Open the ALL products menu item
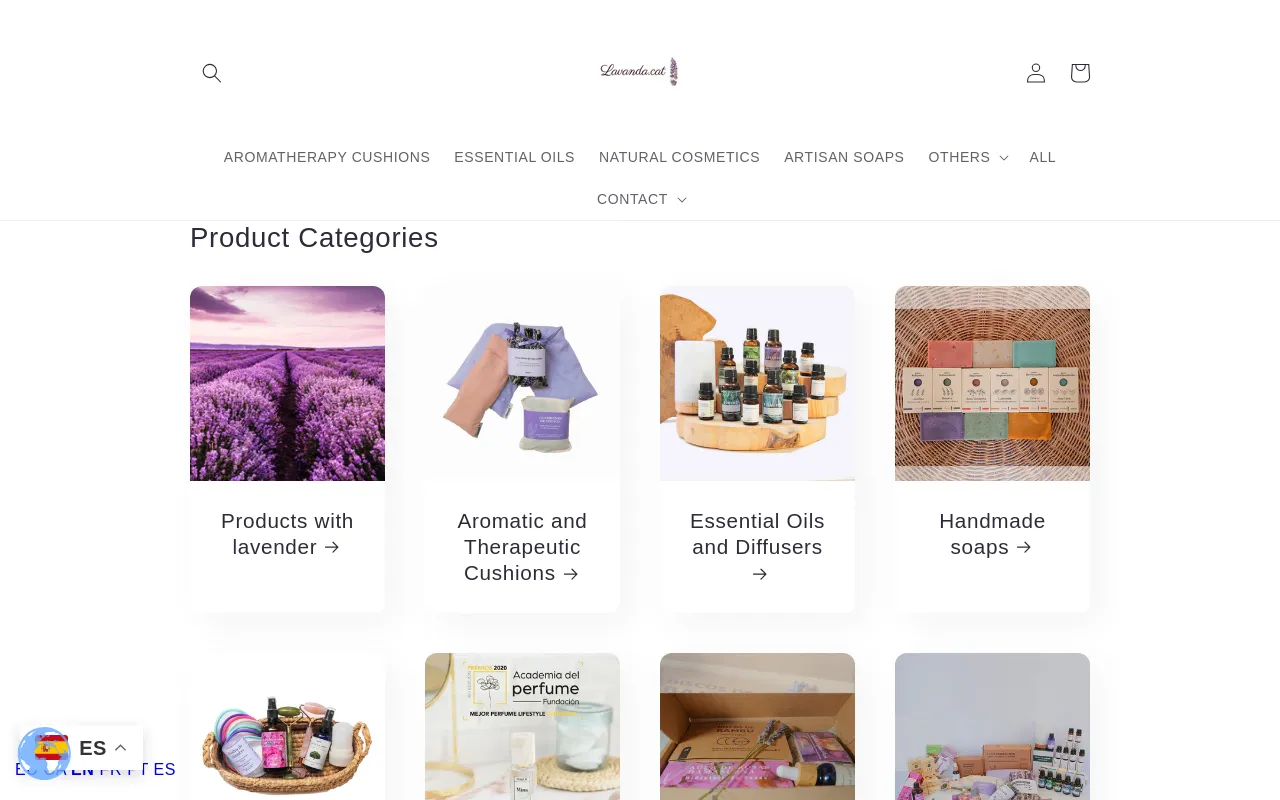Viewport: 1280px width, 800px height. (1042, 157)
